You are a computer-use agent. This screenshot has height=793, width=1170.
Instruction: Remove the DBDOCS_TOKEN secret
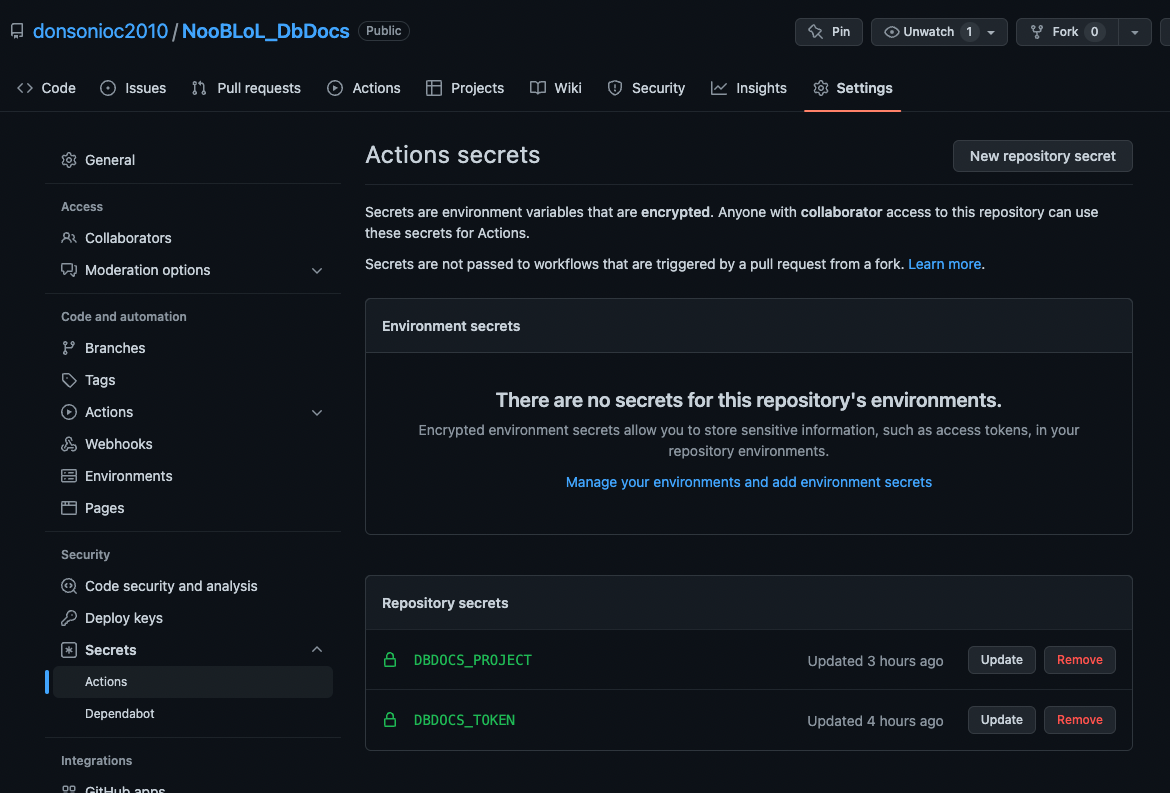1079,720
